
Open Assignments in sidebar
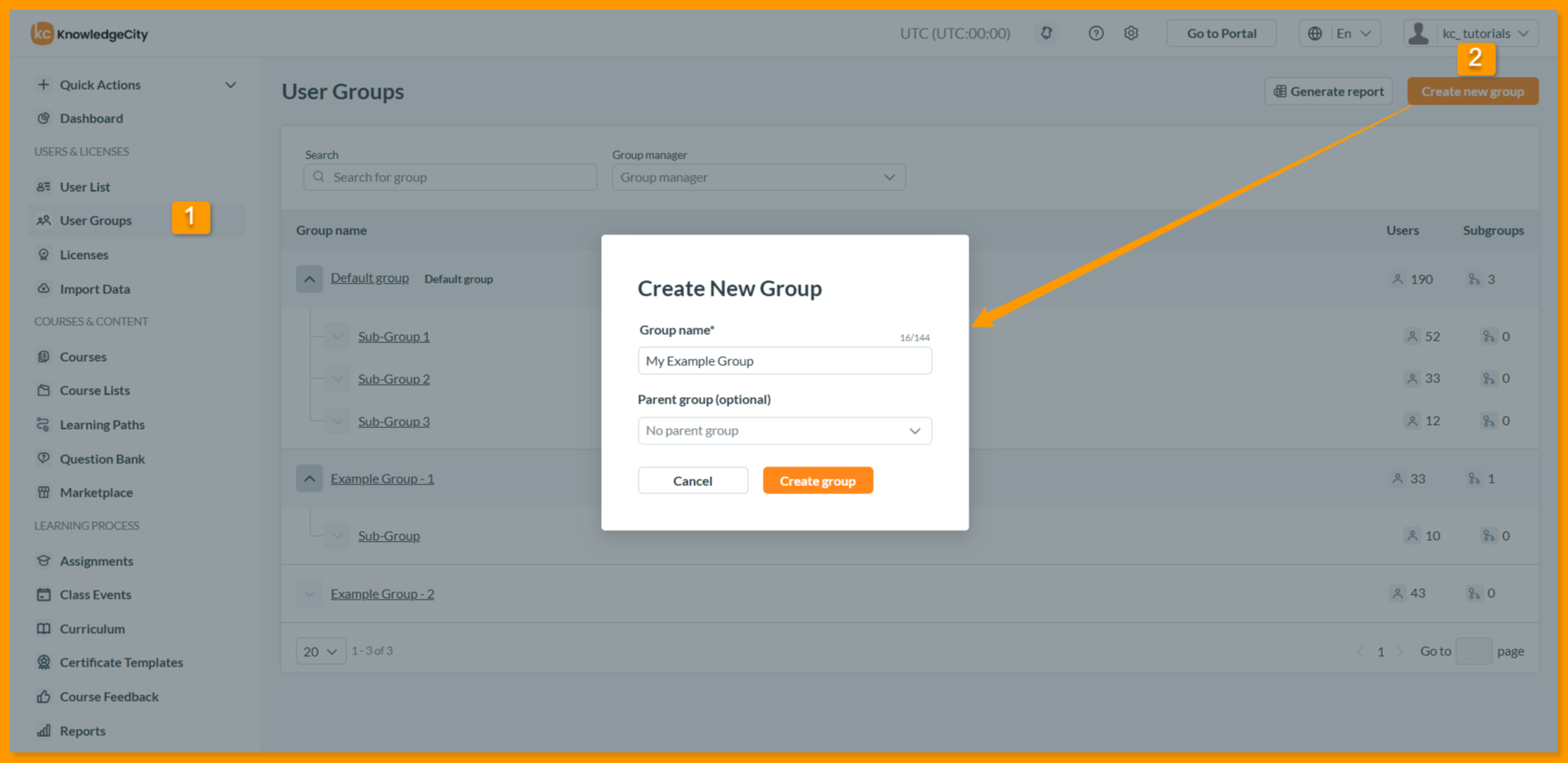pos(96,561)
